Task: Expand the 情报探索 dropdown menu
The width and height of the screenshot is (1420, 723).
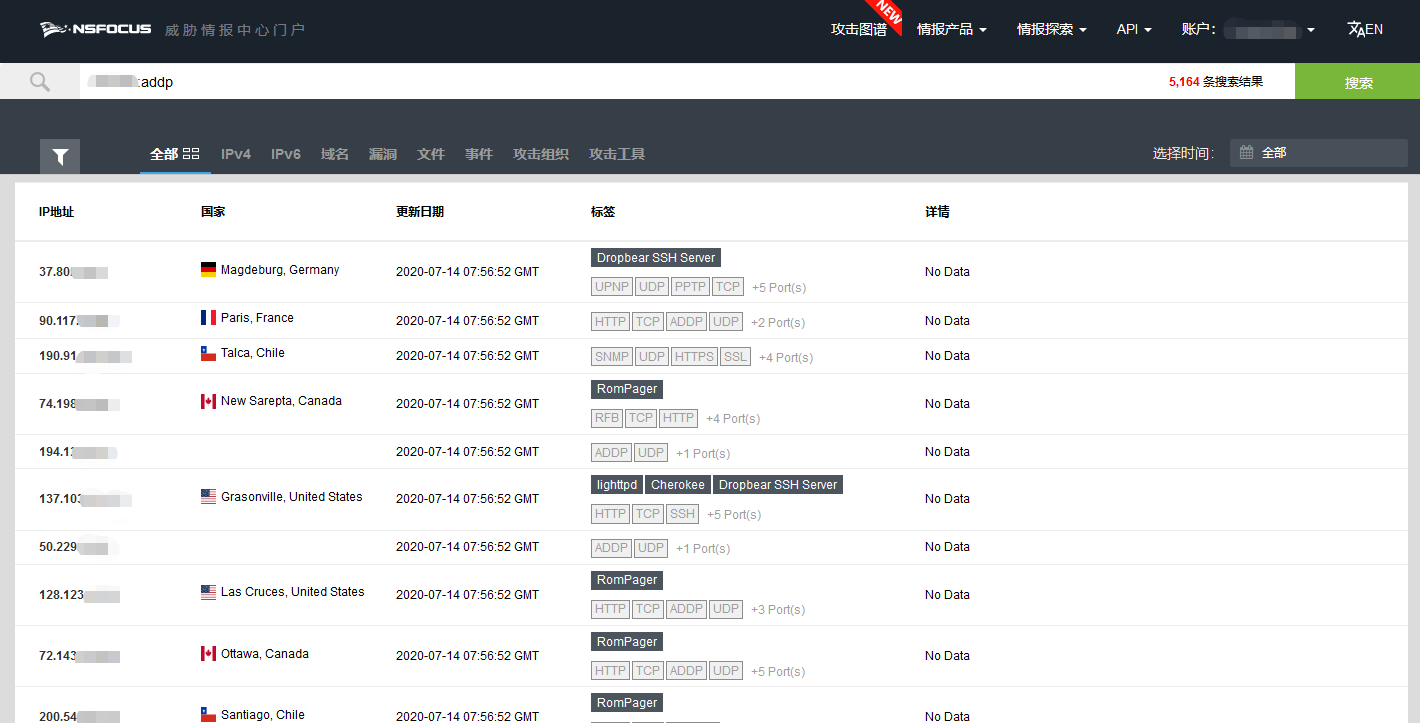Action: 1051,30
